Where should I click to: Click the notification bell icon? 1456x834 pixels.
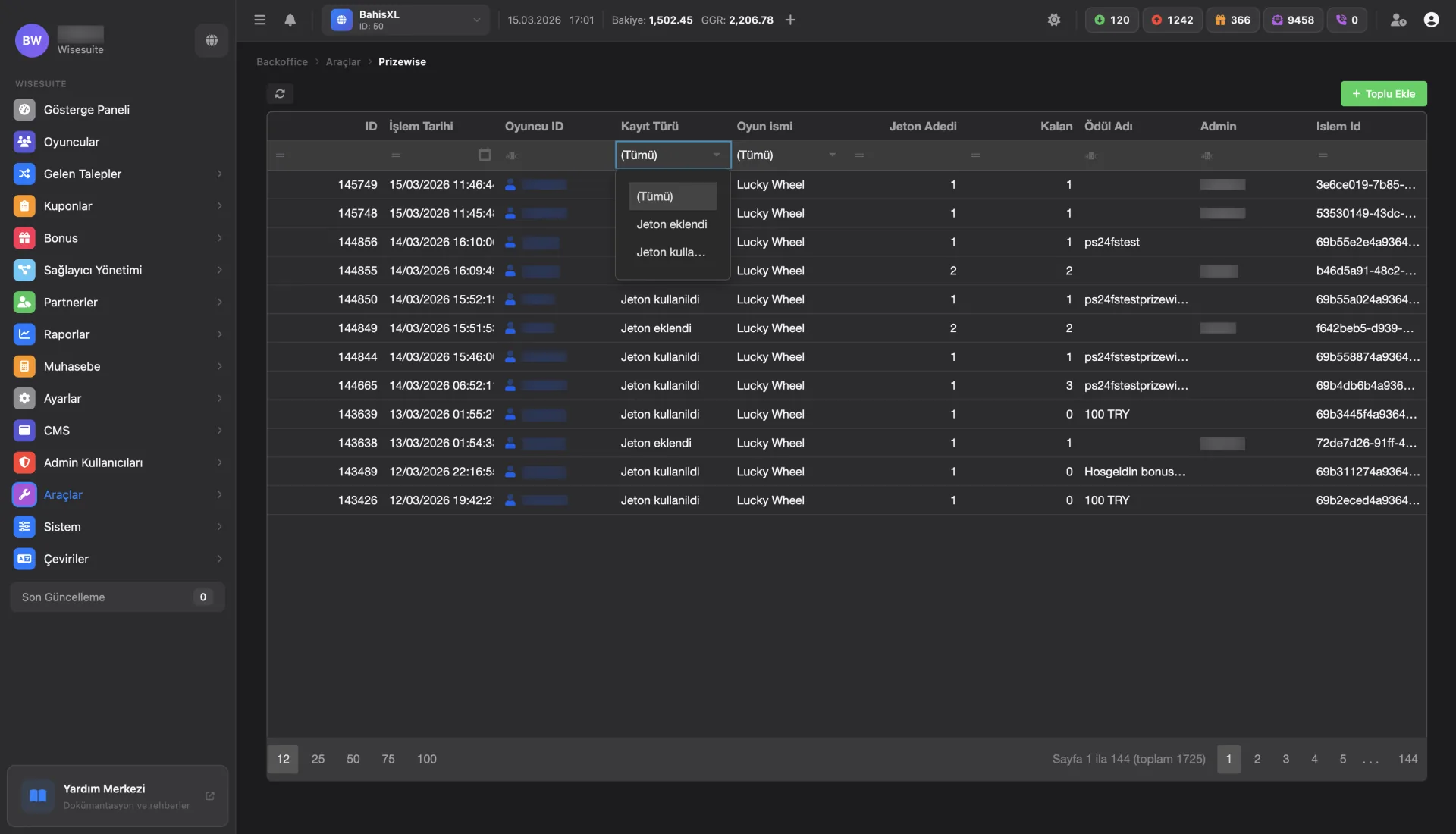click(290, 20)
